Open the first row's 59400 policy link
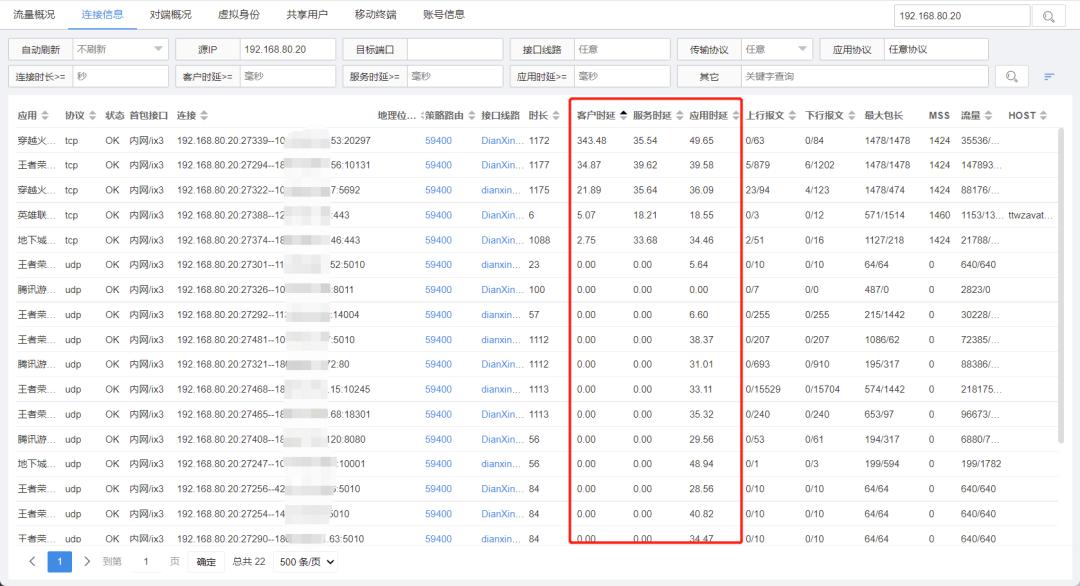The width and height of the screenshot is (1080, 586). click(438, 140)
